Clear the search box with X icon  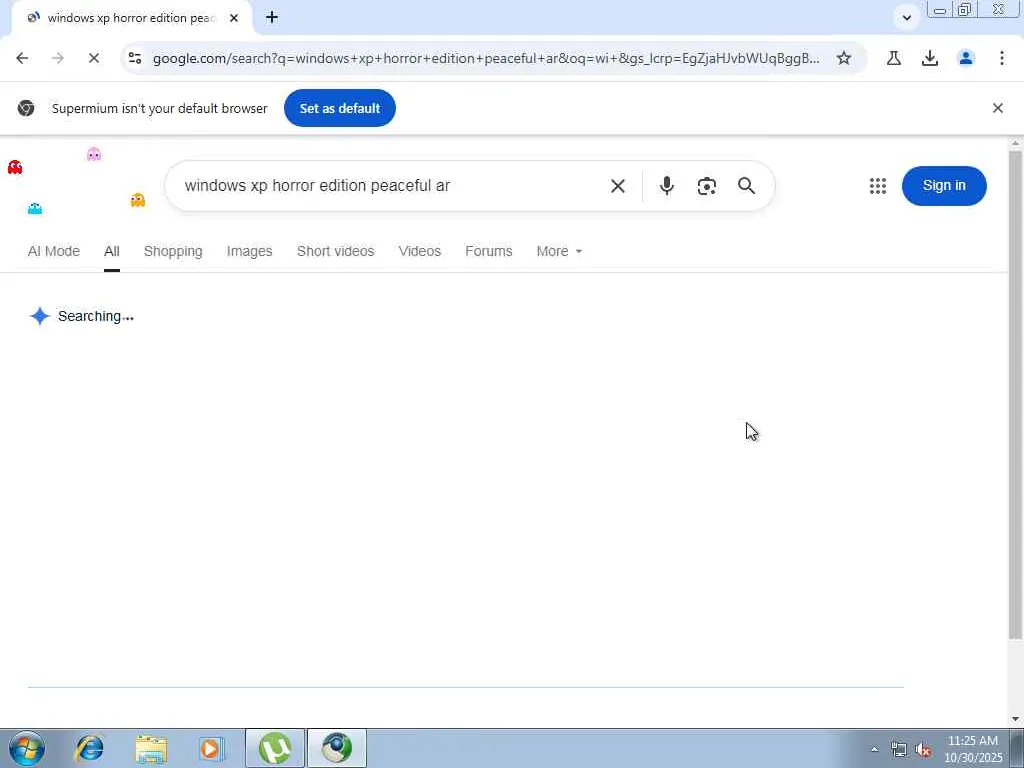618,186
